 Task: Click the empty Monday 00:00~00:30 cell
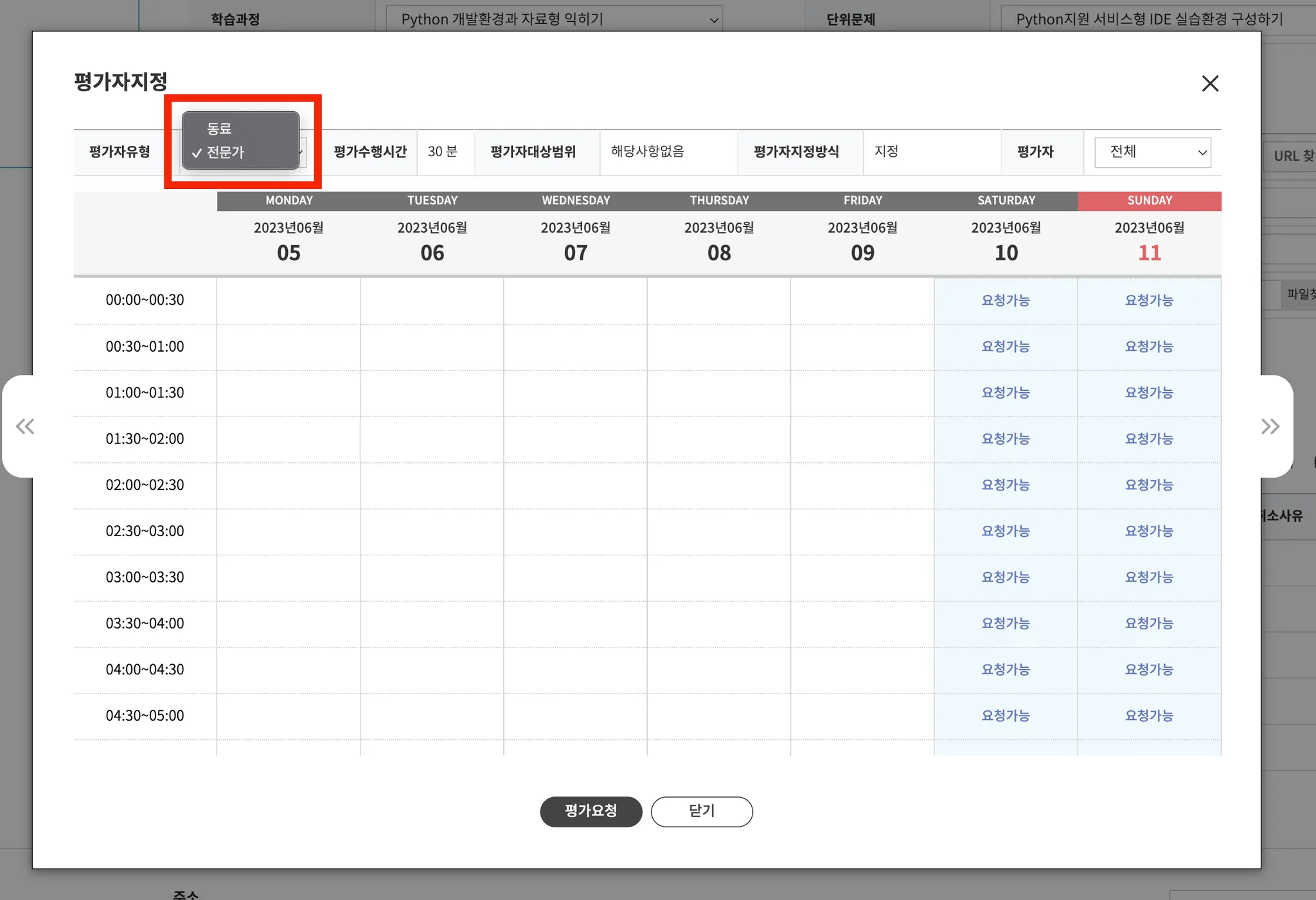(289, 300)
